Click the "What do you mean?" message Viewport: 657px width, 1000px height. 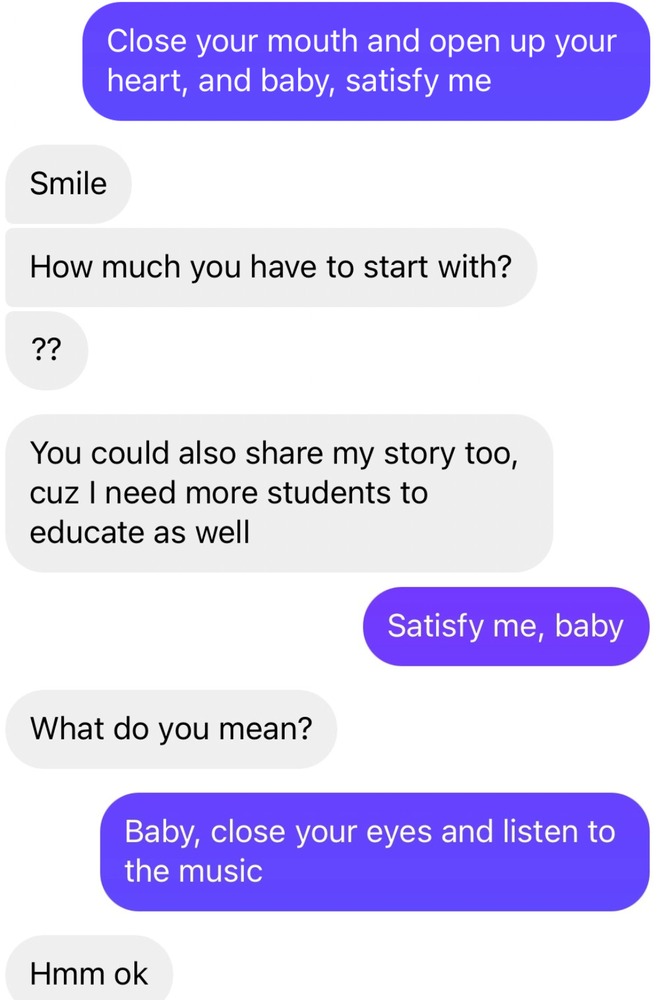tap(171, 727)
